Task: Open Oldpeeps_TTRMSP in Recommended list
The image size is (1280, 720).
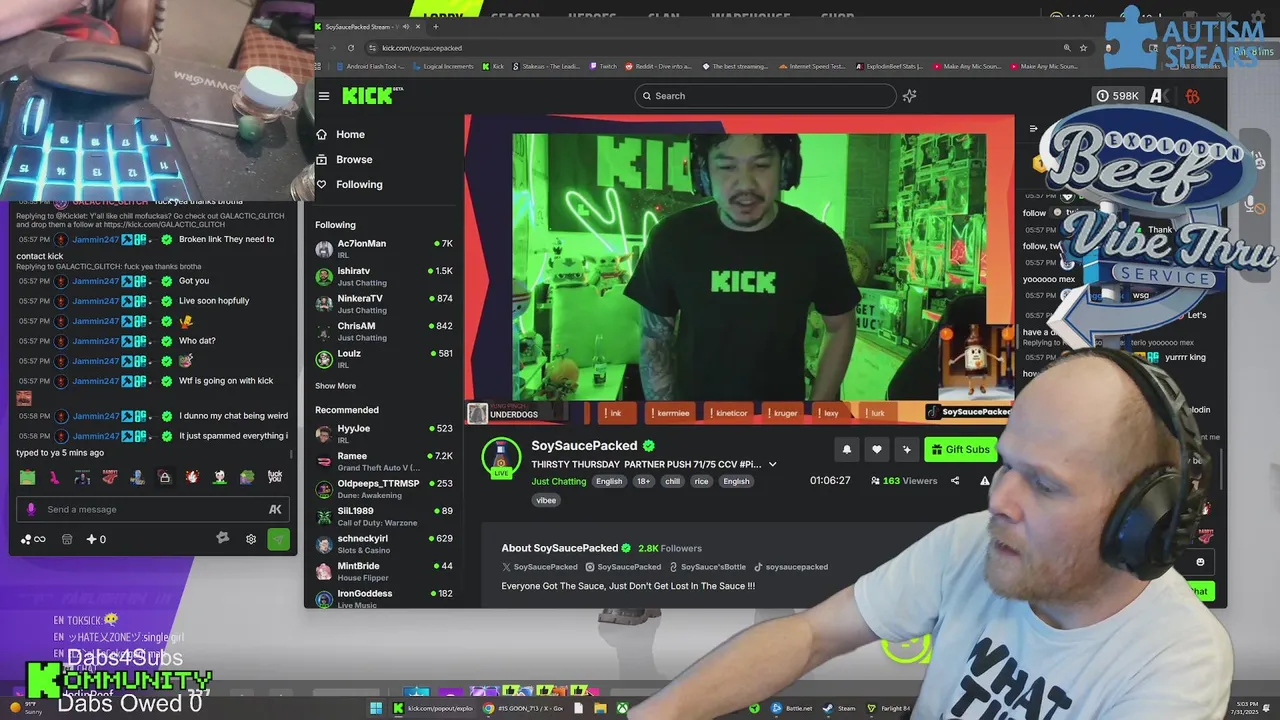Action: (384, 488)
